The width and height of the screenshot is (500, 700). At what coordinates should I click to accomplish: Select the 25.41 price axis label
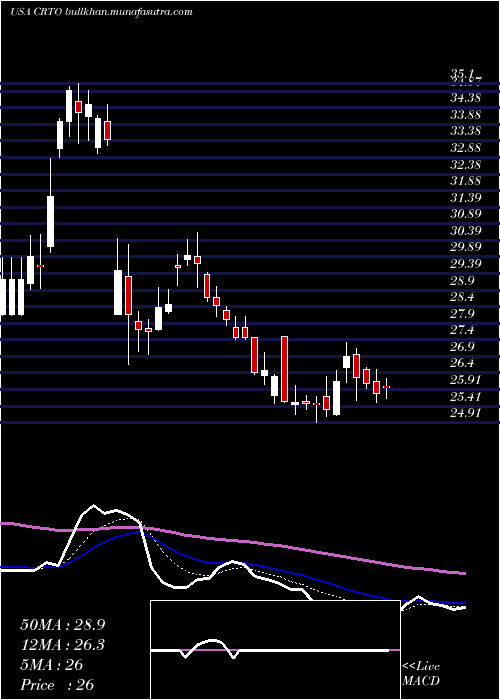coord(465,397)
